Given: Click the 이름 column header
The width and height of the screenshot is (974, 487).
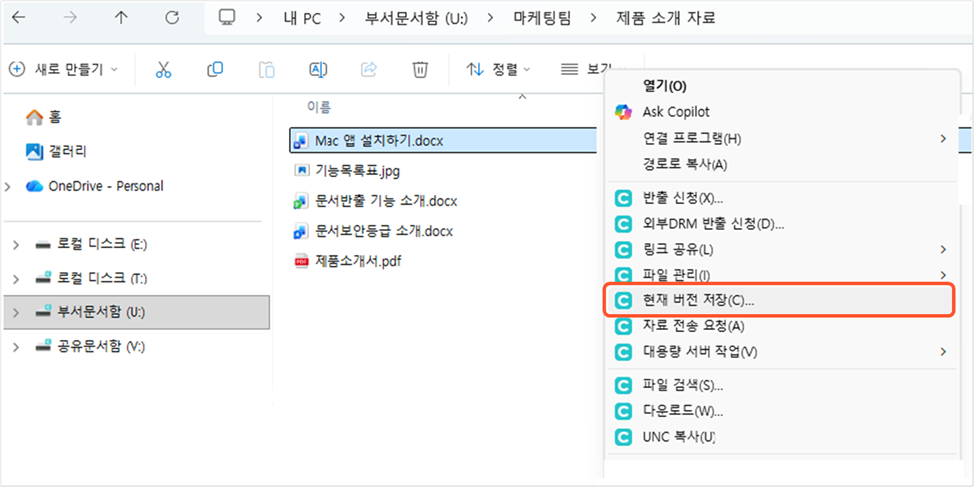Looking at the screenshot, I should (x=319, y=107).
